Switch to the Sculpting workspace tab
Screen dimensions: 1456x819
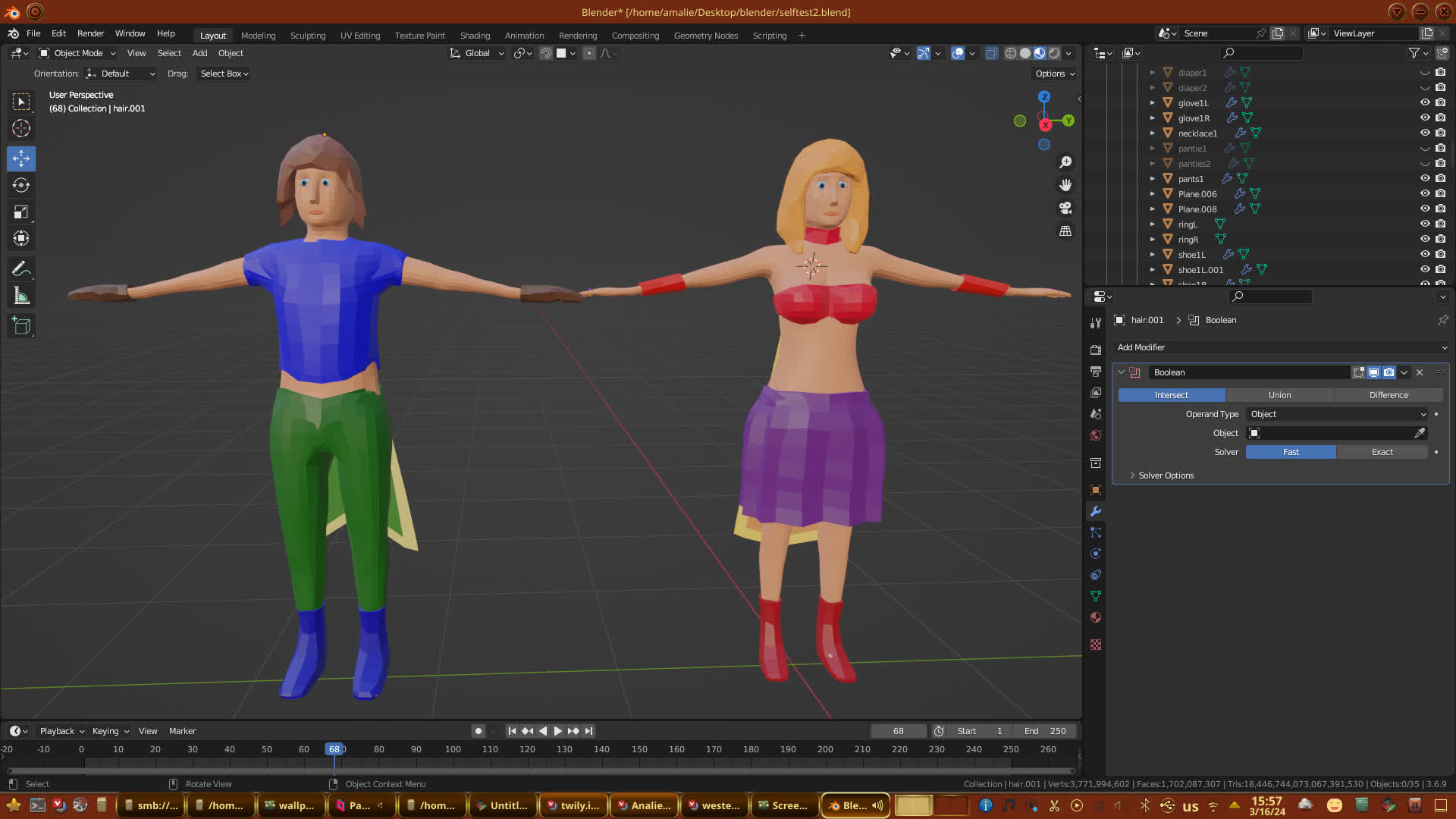coord(307,36)
